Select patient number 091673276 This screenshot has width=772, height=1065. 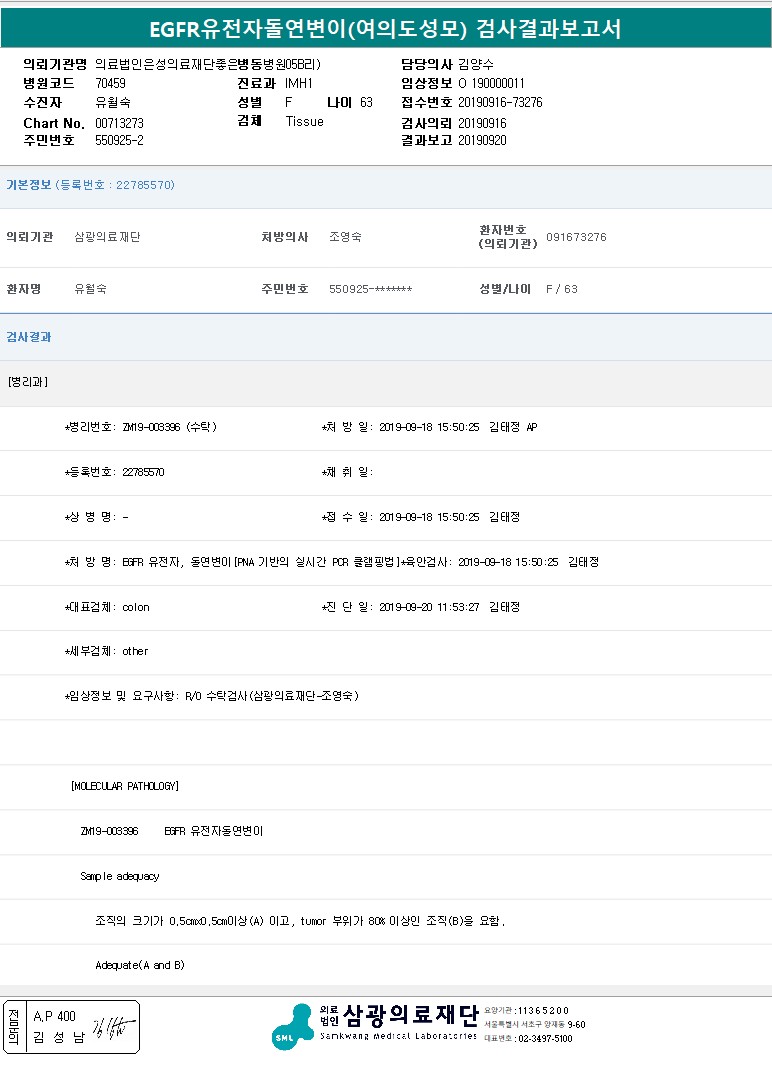point(576,237)
